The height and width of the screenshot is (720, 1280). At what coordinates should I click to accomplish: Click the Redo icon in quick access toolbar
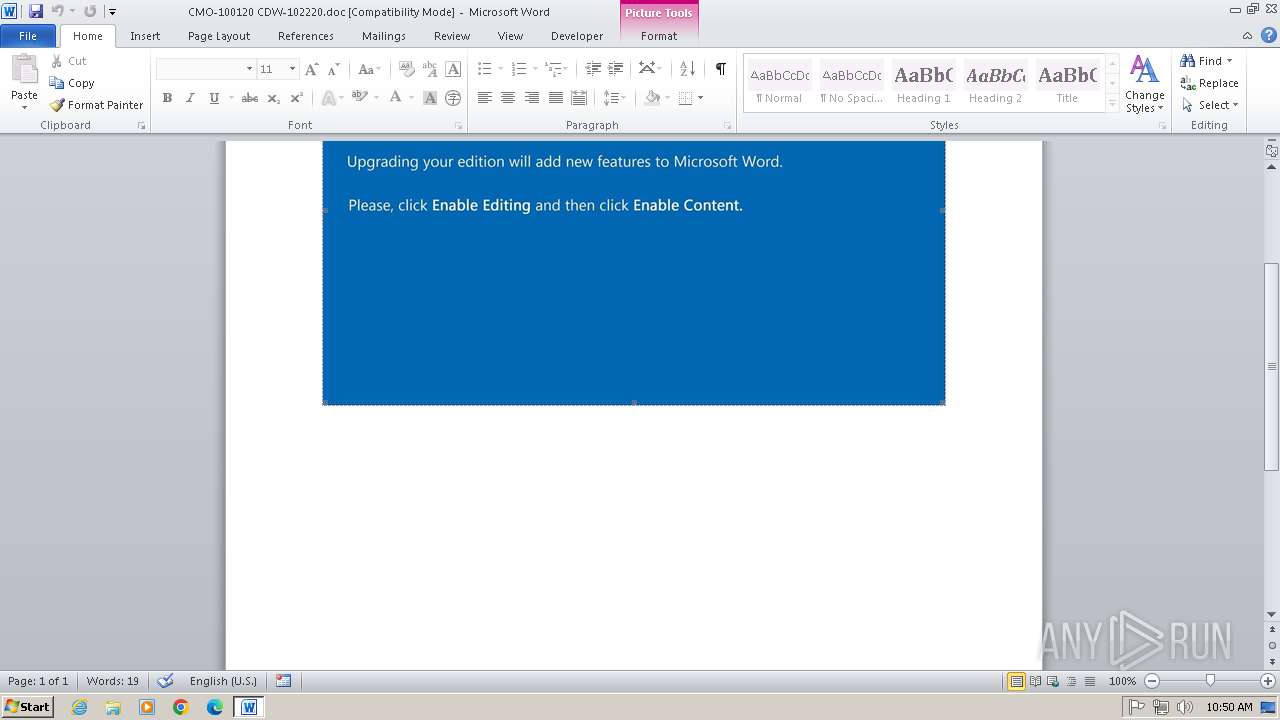90,11
